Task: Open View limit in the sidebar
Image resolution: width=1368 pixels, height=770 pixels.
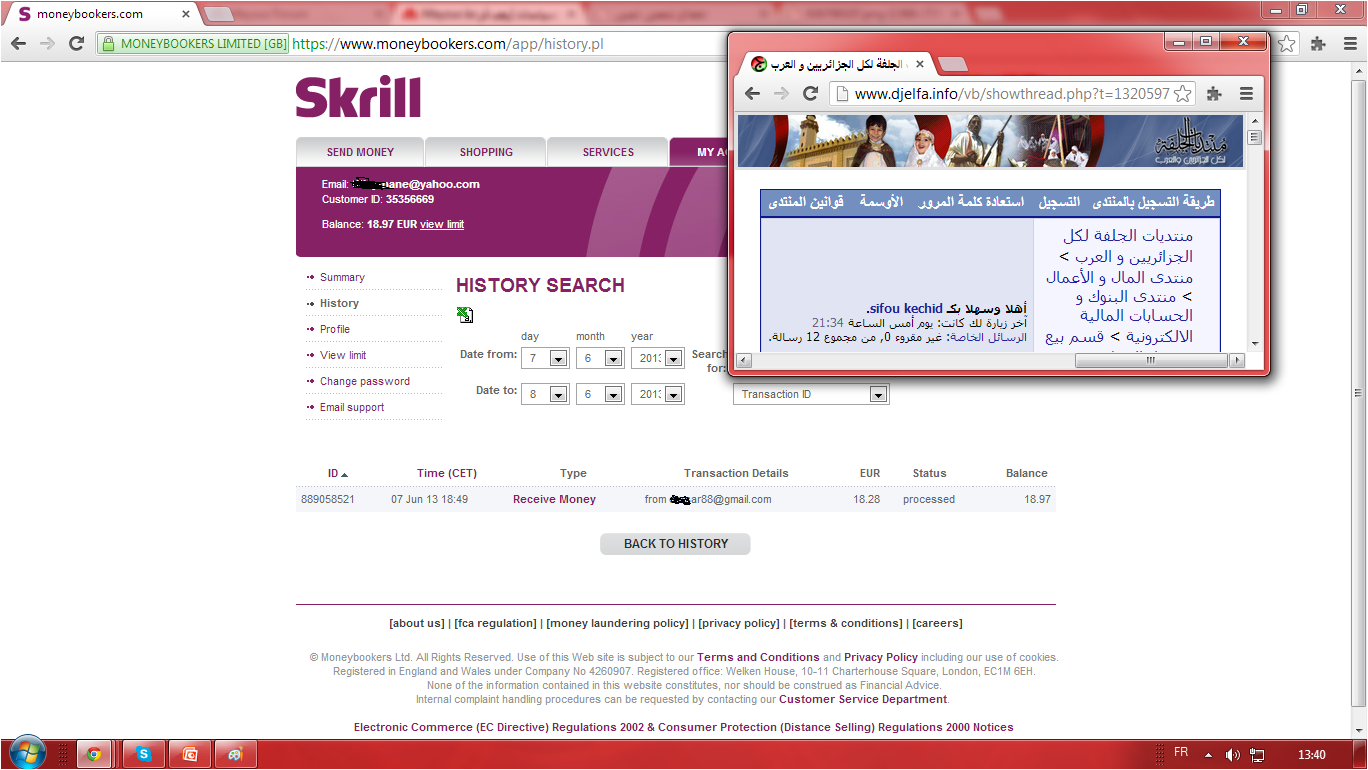Action: pyautogui.click(x=343, y=355)
